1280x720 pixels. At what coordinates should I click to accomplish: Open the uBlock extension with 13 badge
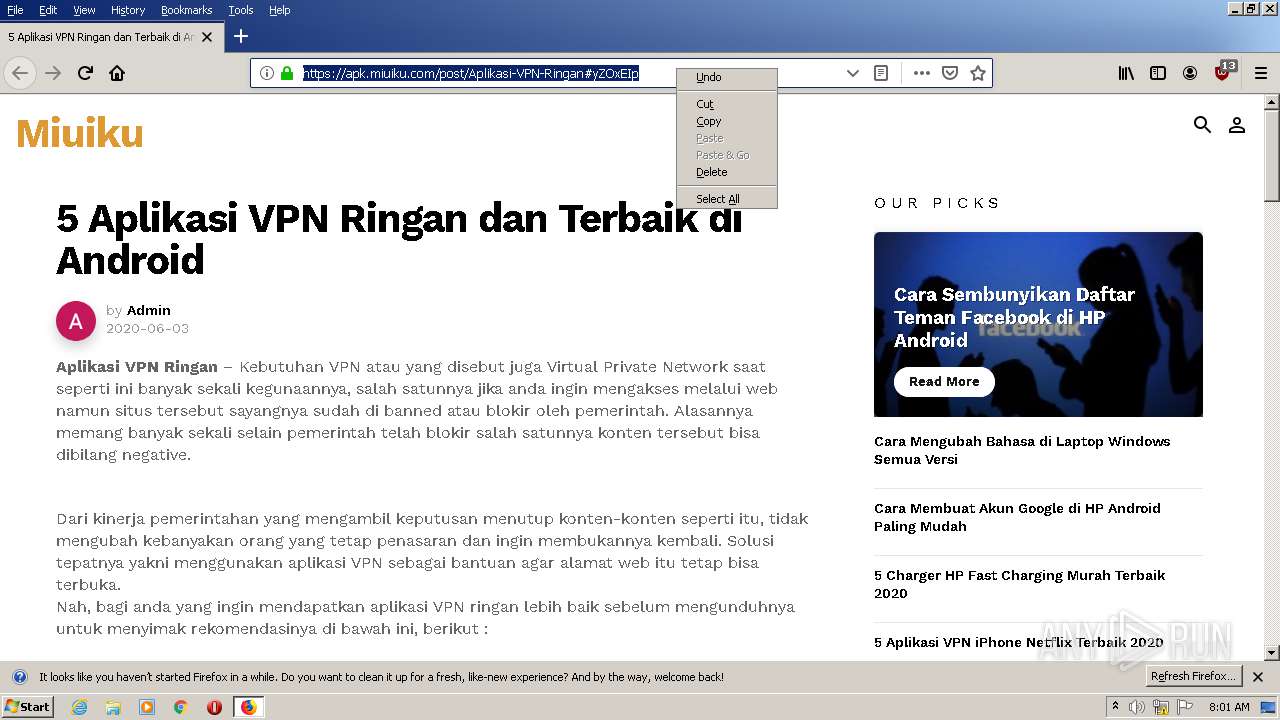pyautogui.click(x=1224, y=72)
